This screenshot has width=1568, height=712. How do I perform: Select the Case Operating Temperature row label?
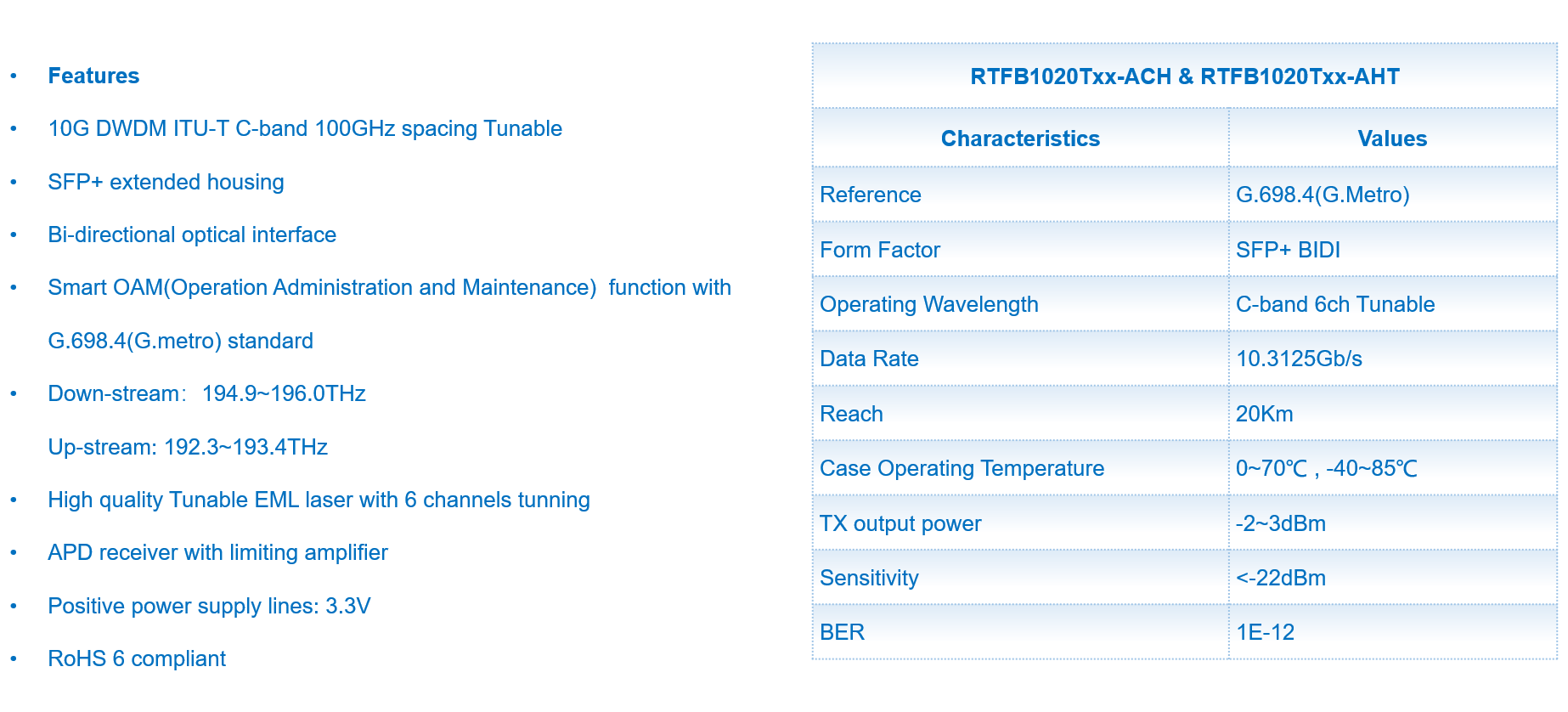coord(962,468)
